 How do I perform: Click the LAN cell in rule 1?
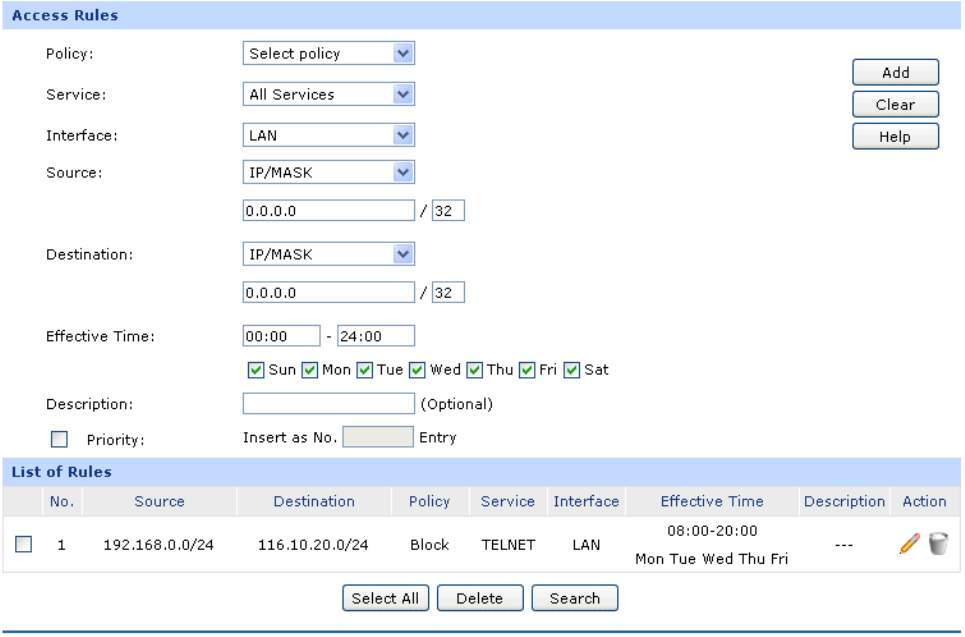[x=586, y=545]
